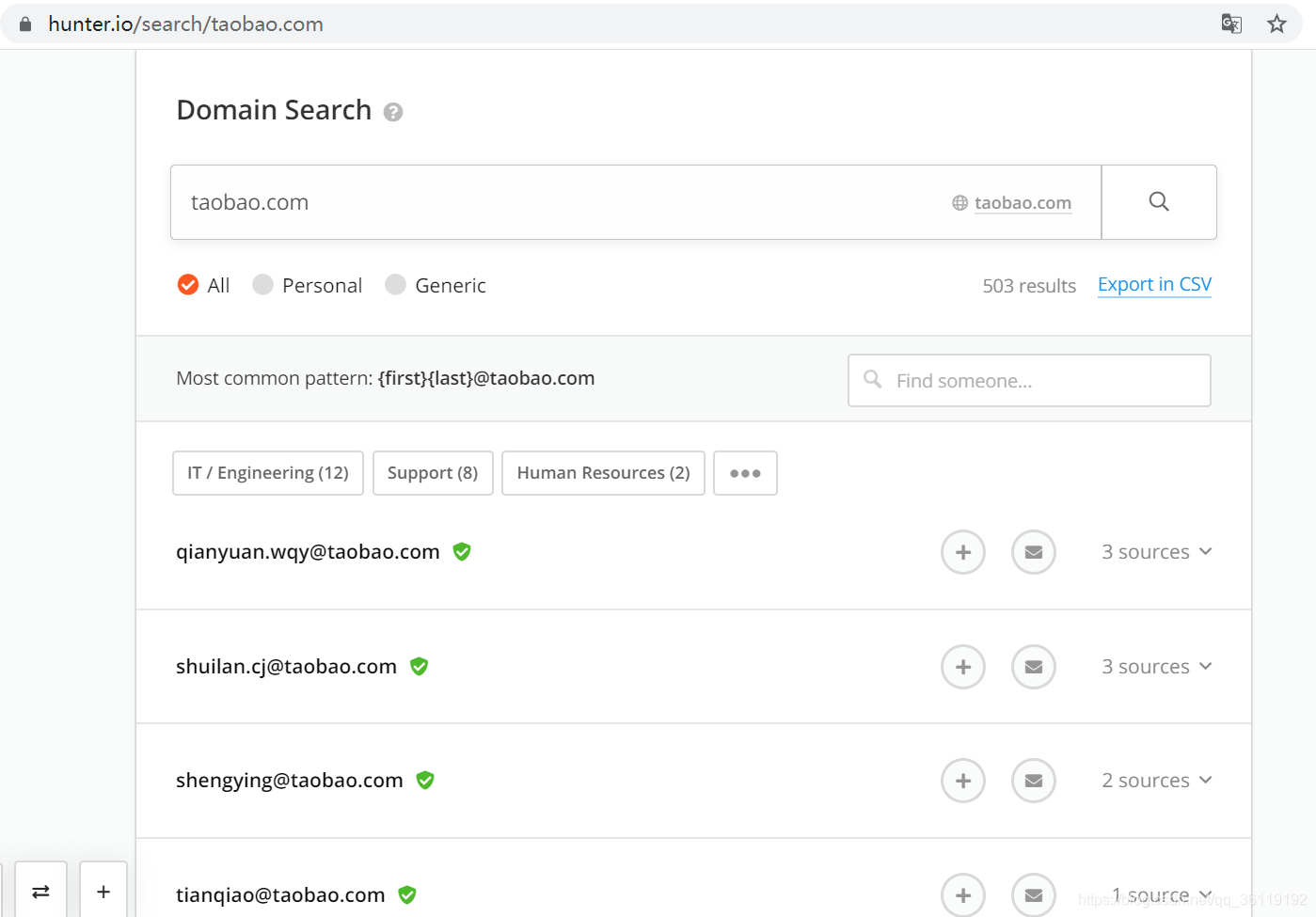The height and width of the screenshot is (917, 1316).
Task: Run the search with the magnifier button
Action: coord(1159,202)
